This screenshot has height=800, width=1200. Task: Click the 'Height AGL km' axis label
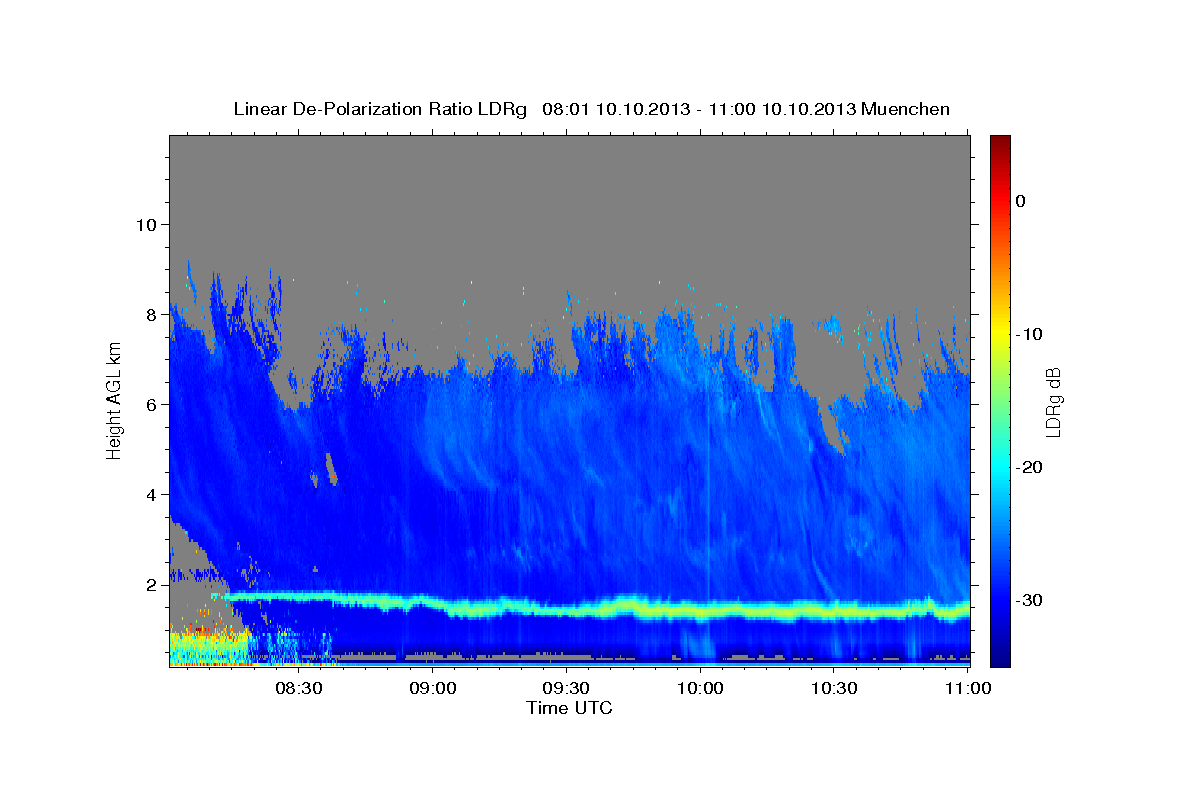coord(115,401)
